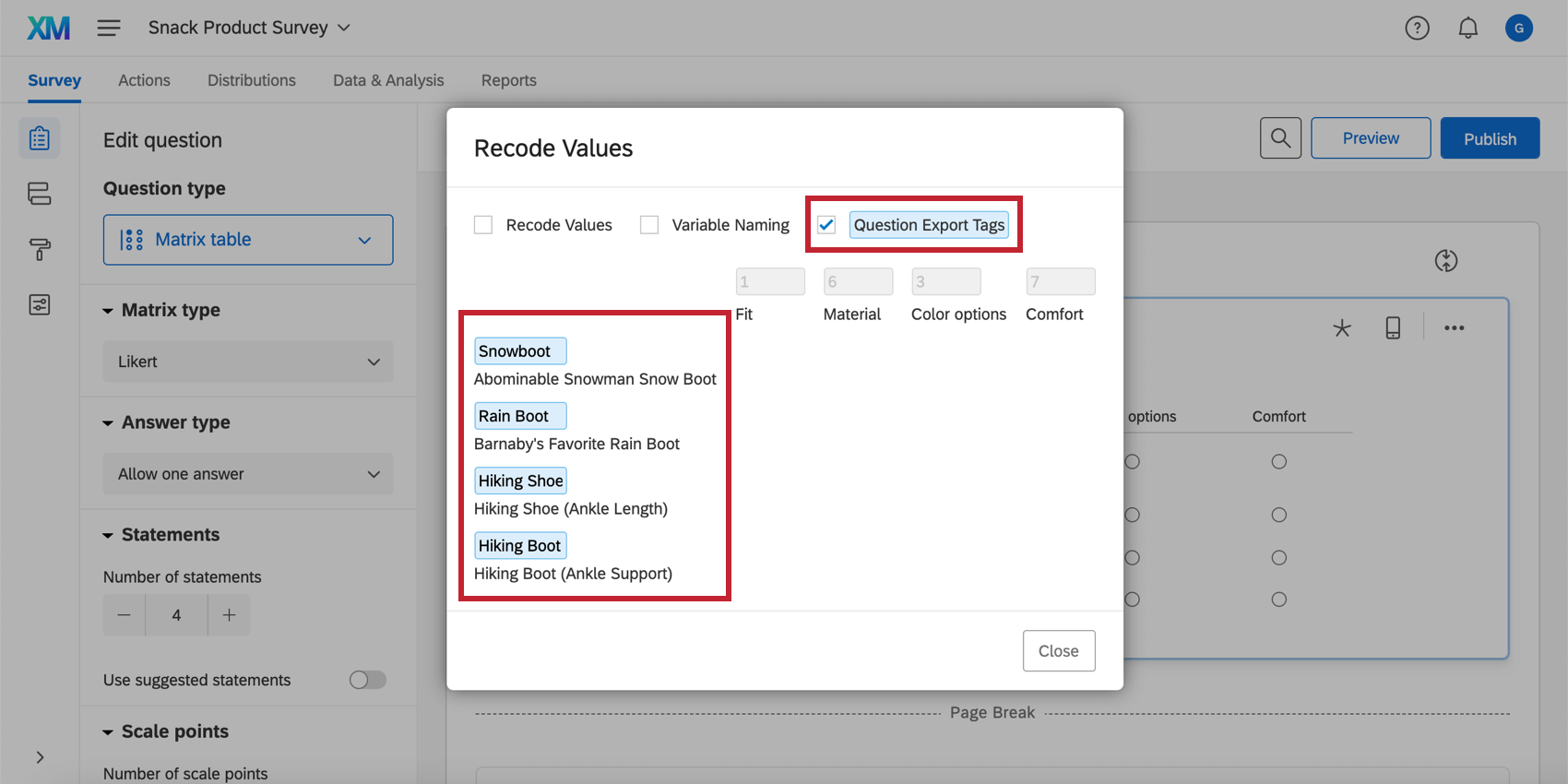Click the hamburger navigation menu icon
The height and width of the screenshot is (784, 1568).
[x=109, y=28]
